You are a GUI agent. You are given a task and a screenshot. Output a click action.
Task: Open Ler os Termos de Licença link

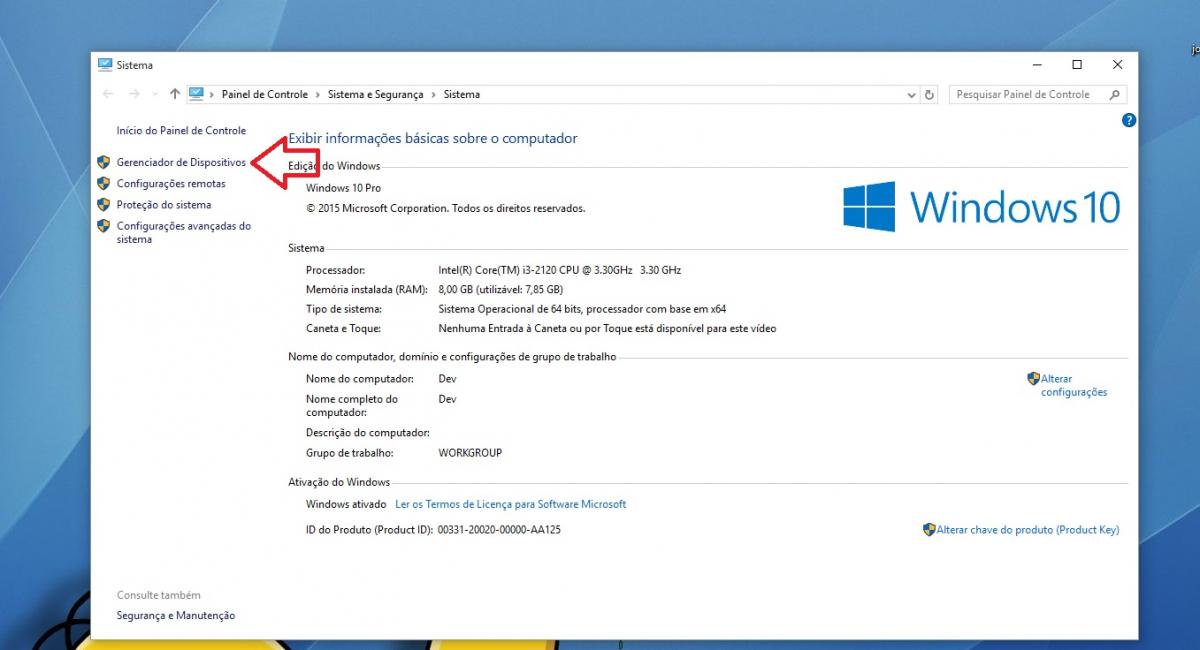511,504
